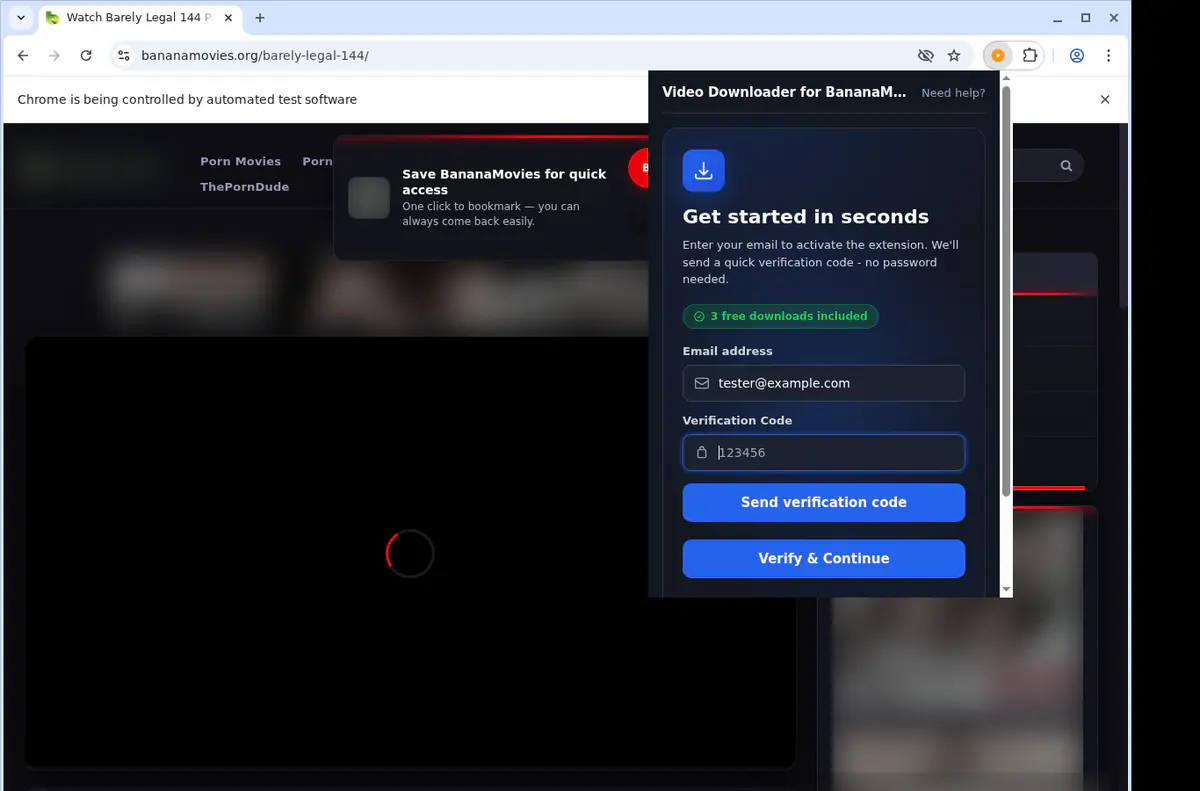Screen dimensions: 1200x791
Task: Reload the current page
Action: [x=86, y=56]
